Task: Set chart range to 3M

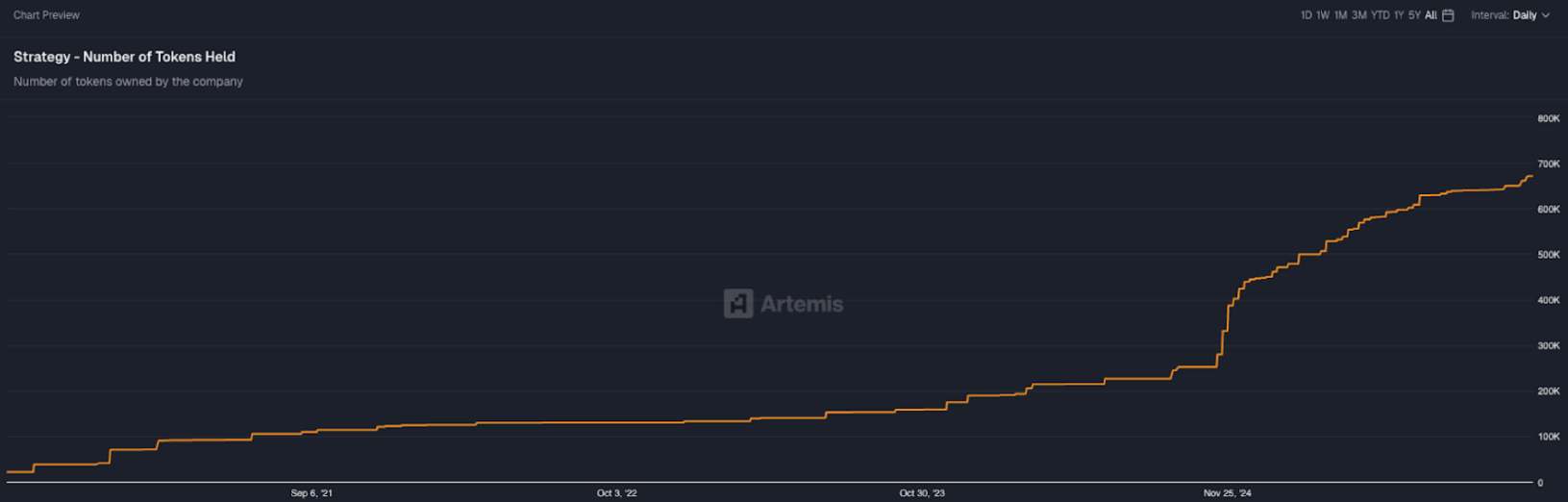Action: (x=1358, y=15)
